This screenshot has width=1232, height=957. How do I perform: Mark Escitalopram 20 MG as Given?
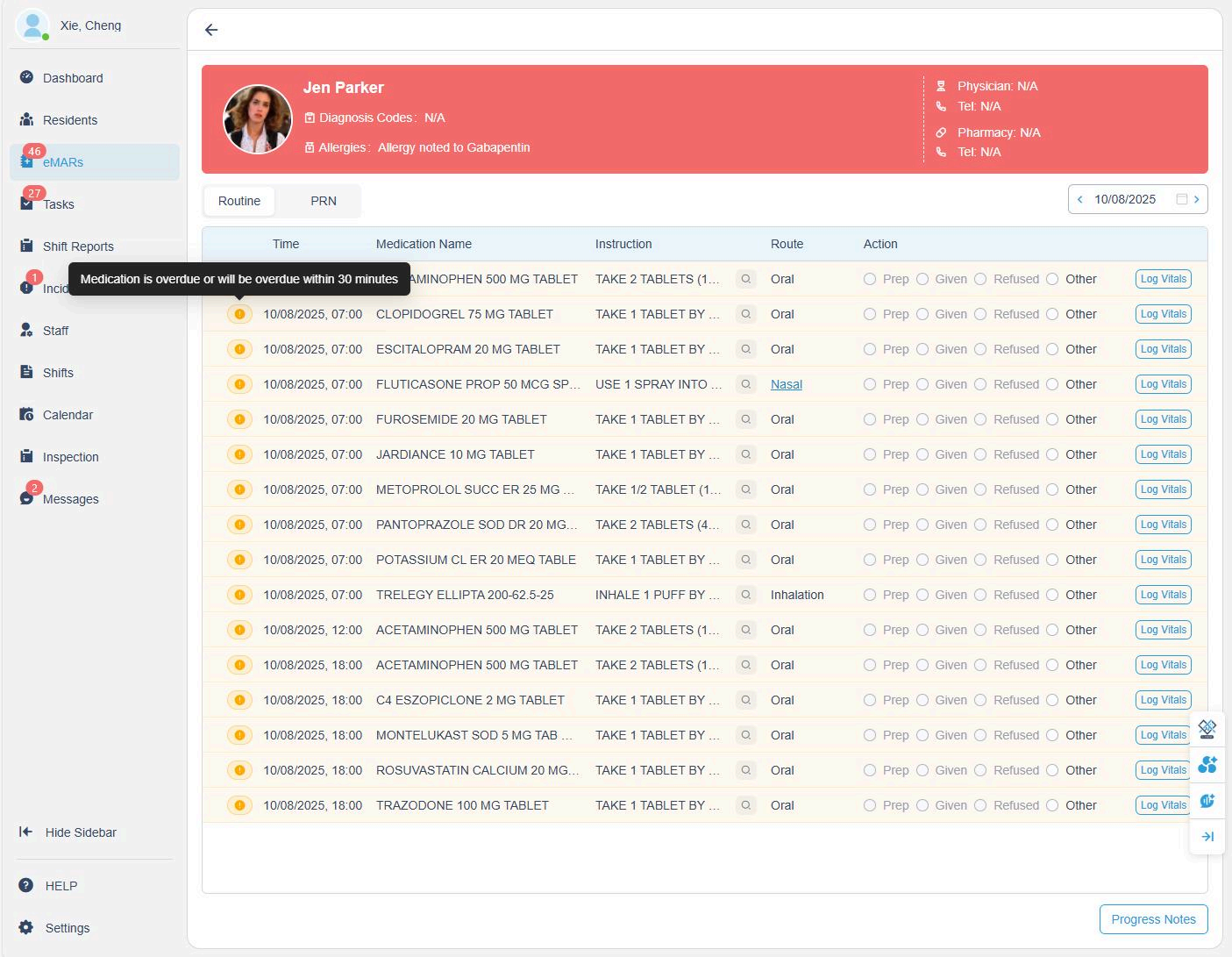point(922,349)
